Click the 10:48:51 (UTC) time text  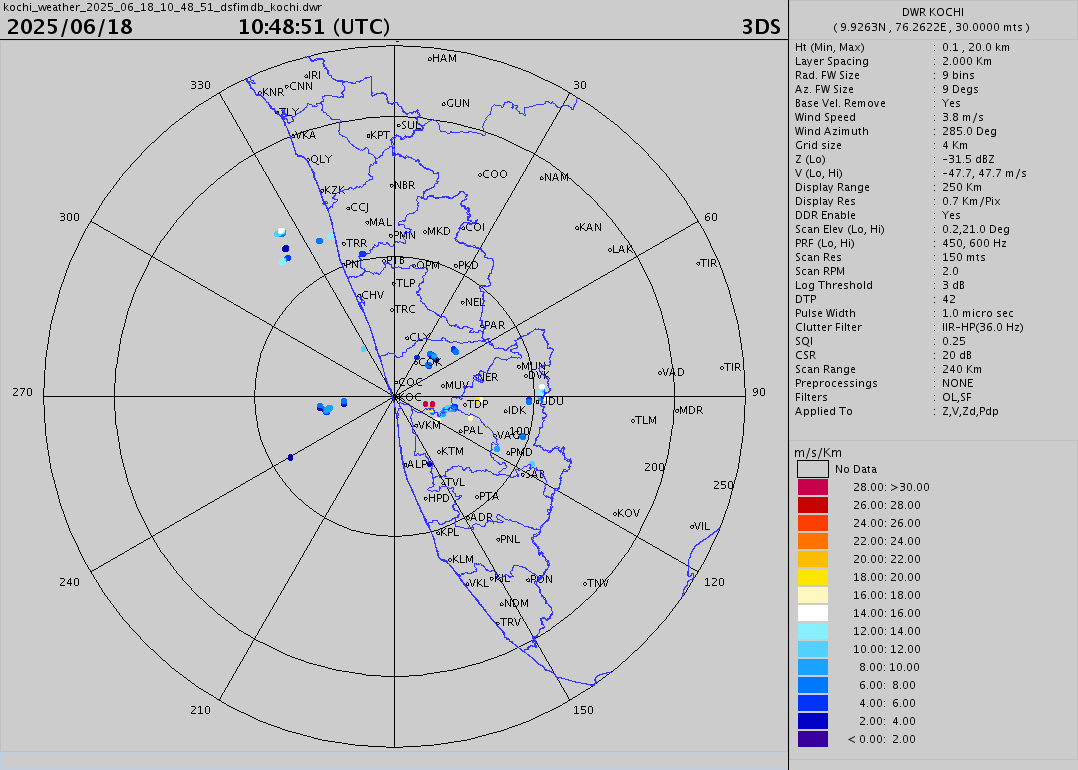click(314, 27)
